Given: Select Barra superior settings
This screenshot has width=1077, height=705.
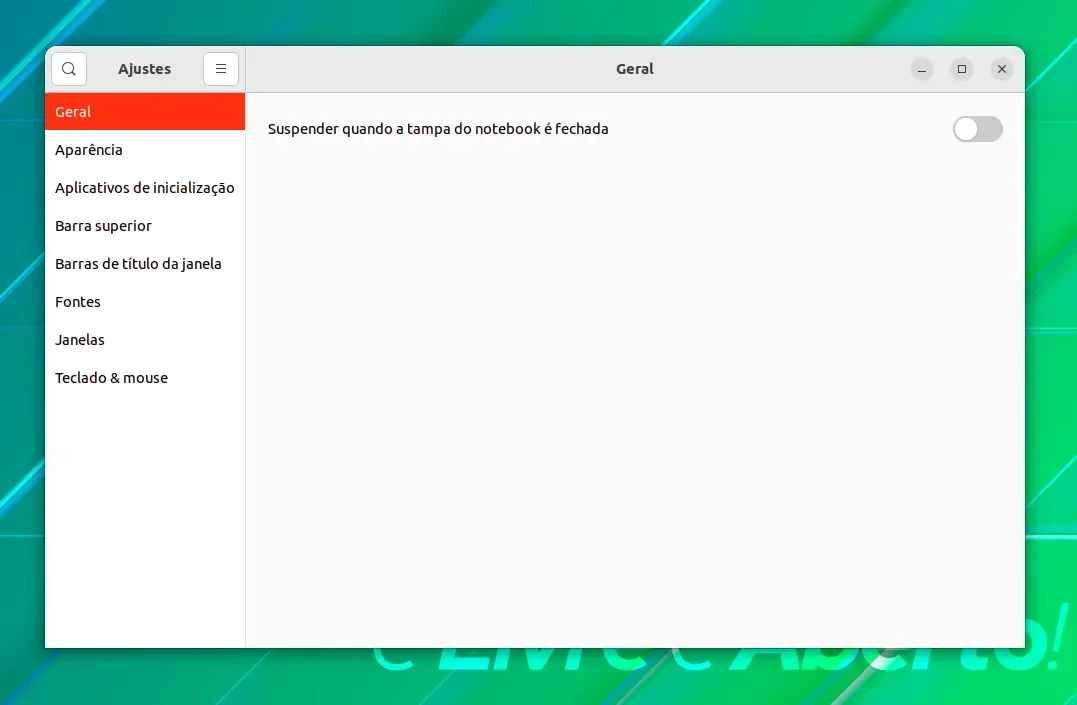Looking at the screenshot, I should (x=145, y=226).
